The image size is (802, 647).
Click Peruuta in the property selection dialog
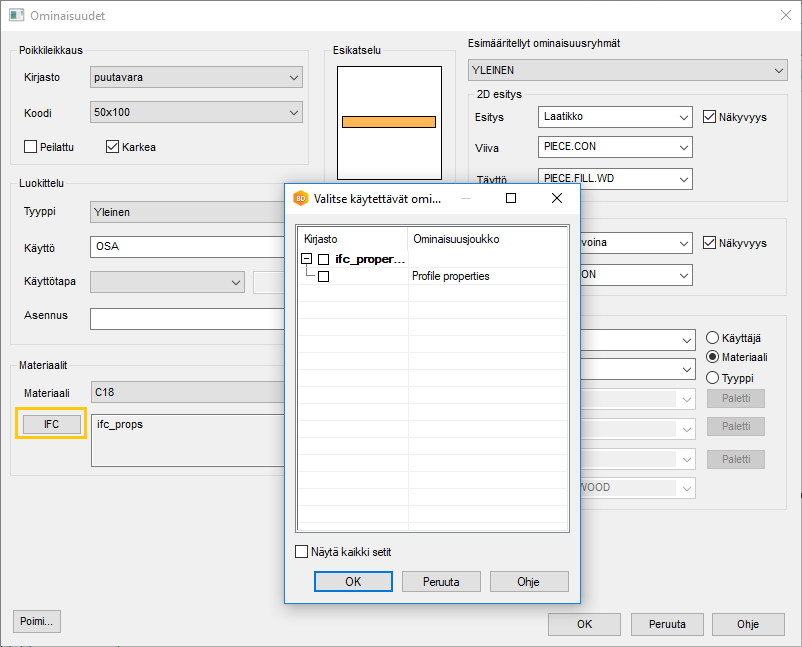pos(441,581)
